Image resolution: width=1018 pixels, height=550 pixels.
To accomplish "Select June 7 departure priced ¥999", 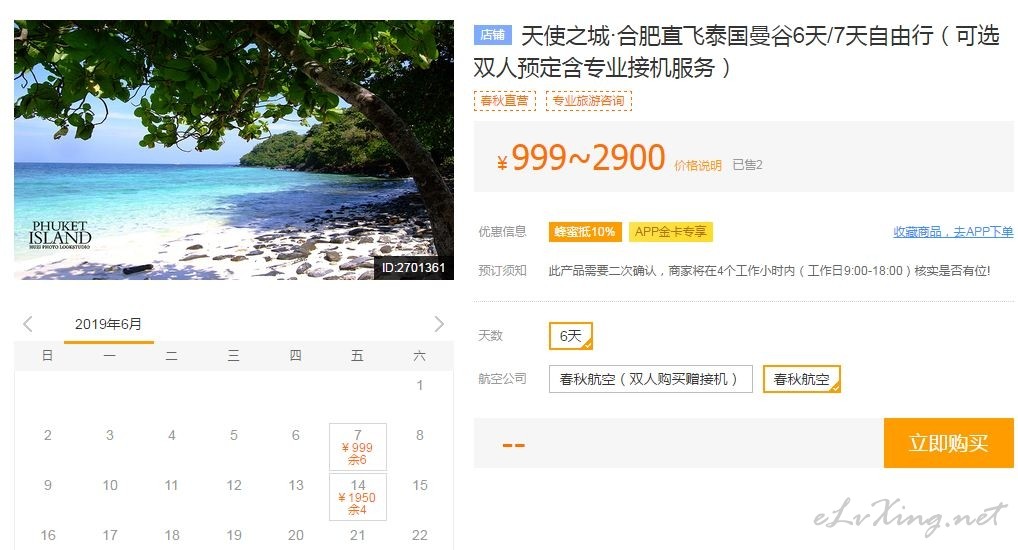I will point(358,447).
